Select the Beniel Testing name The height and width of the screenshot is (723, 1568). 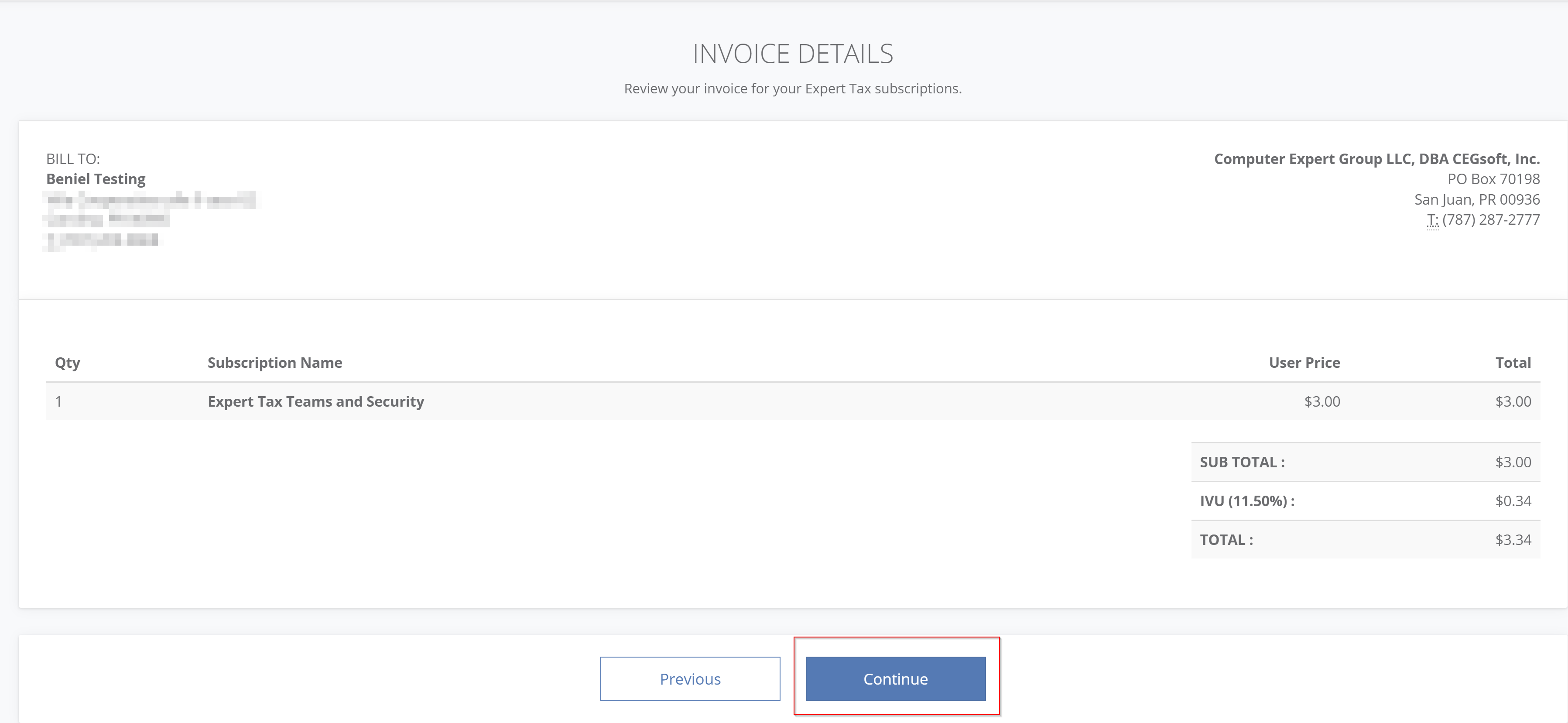[x=96, y=179]
